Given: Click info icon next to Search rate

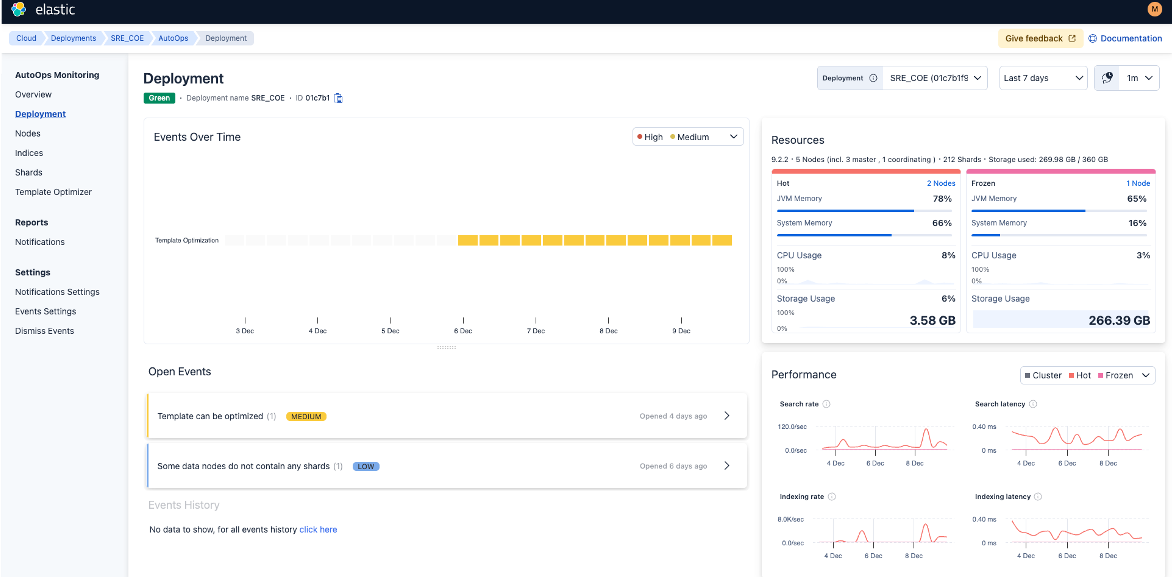Looking at the screenshot, I should [x=827, y=404].
